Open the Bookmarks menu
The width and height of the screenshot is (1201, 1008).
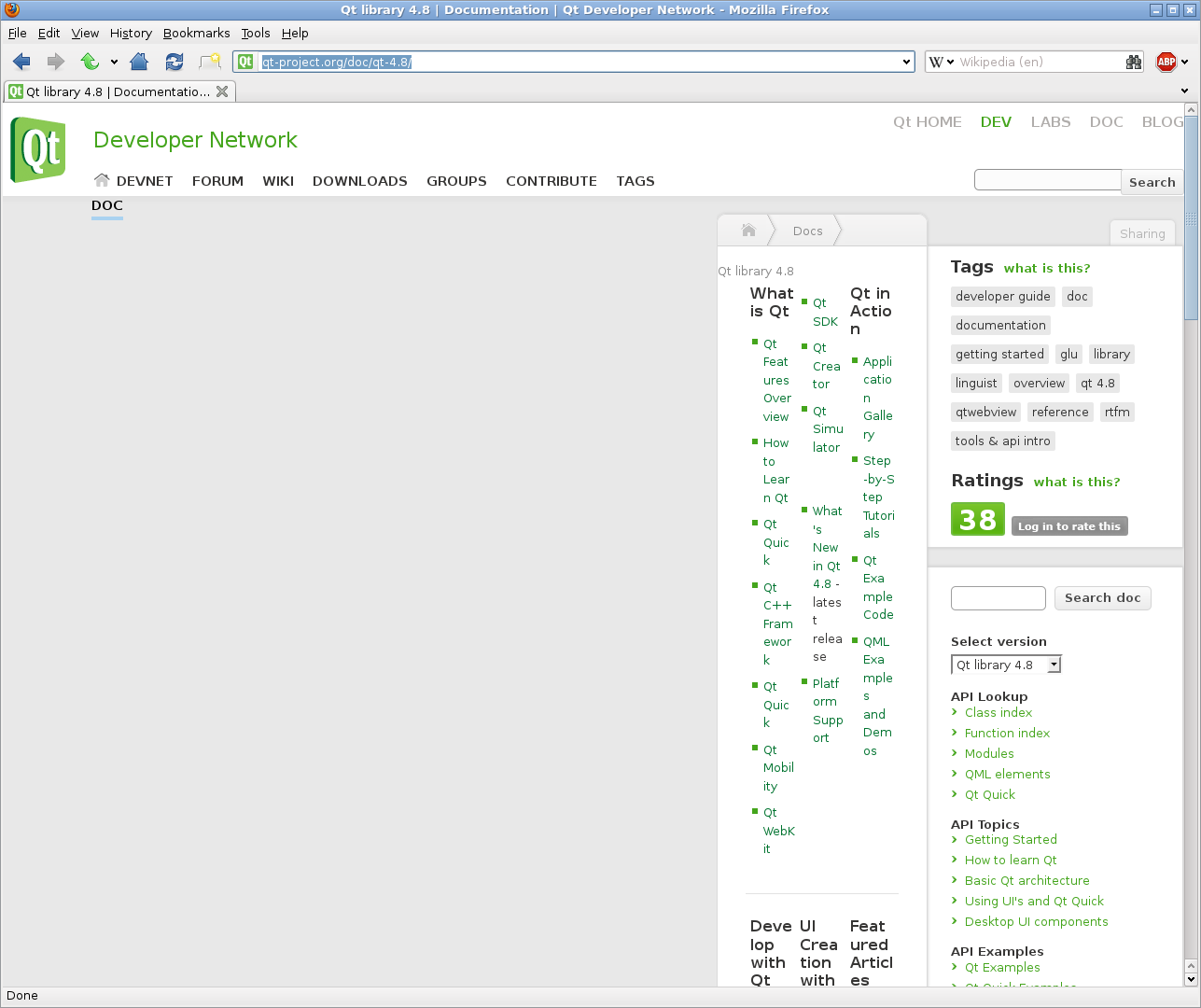tap(196, 33)
